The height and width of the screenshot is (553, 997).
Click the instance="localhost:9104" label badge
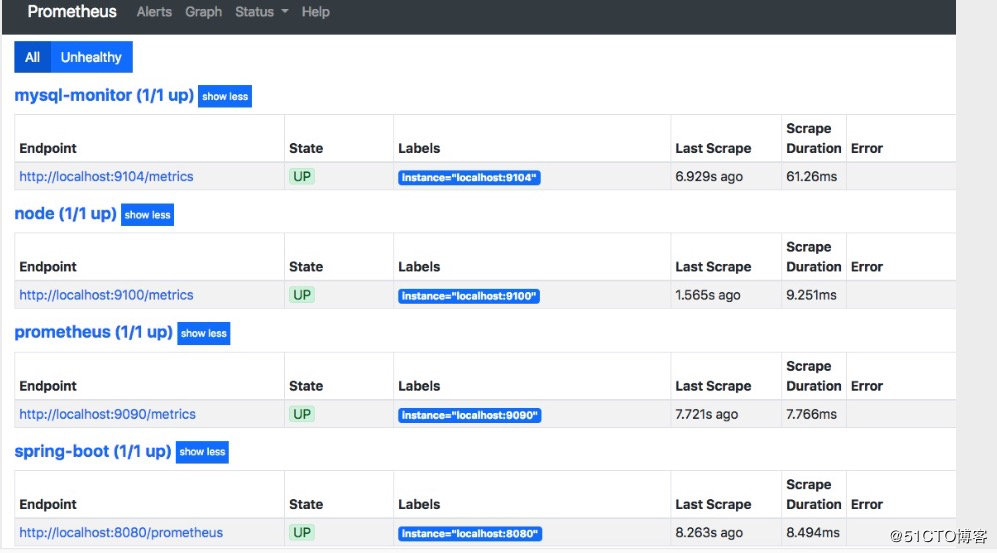(x=469, y=178)
